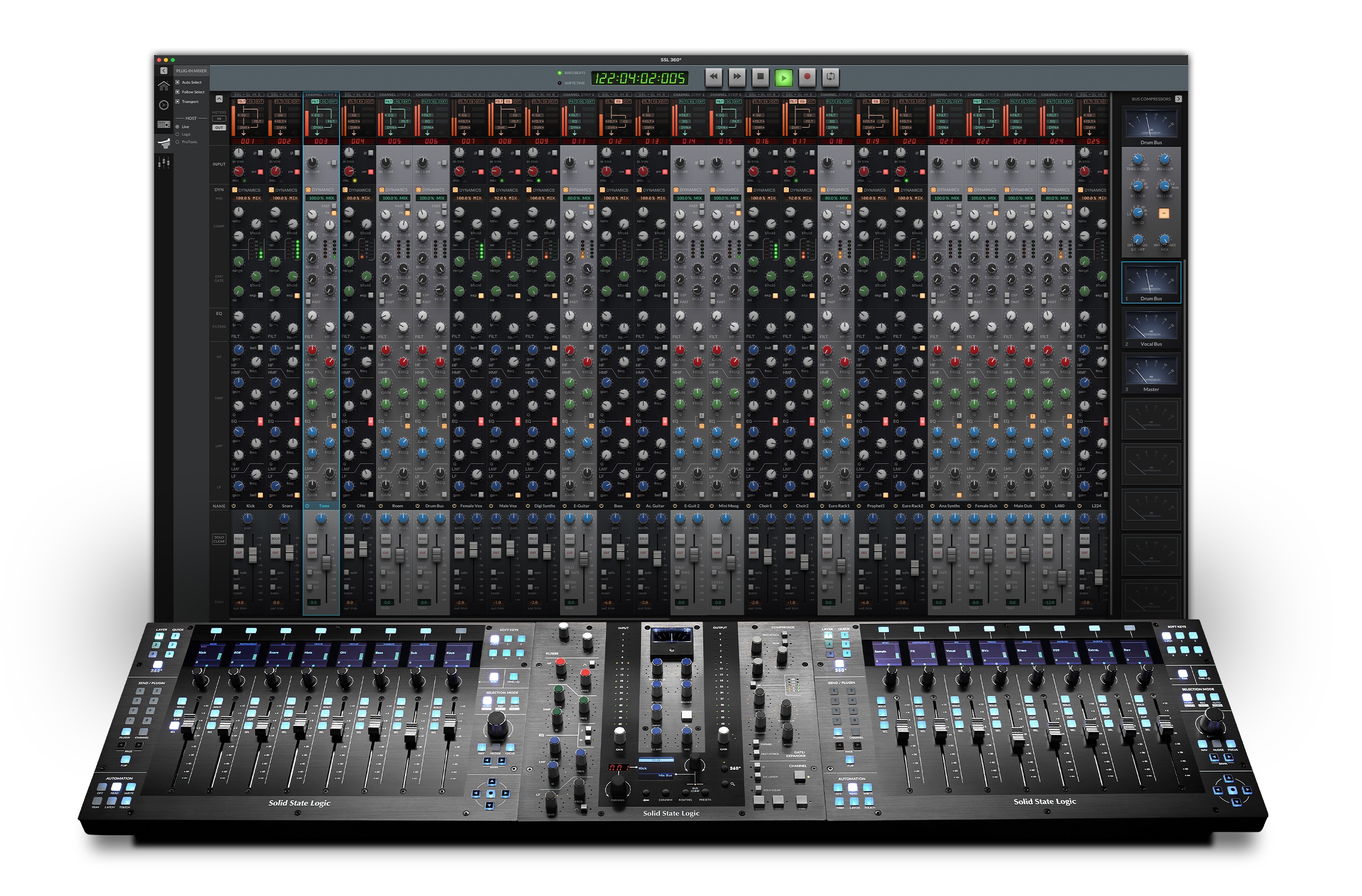Open the settings gear icon in sidebar
This screenshot has width=1362, height=896.
(x=164, y=105)
